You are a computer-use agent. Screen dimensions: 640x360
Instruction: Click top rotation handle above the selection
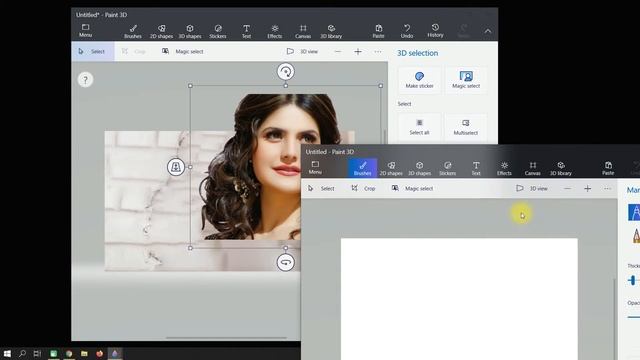click(286, 72)
